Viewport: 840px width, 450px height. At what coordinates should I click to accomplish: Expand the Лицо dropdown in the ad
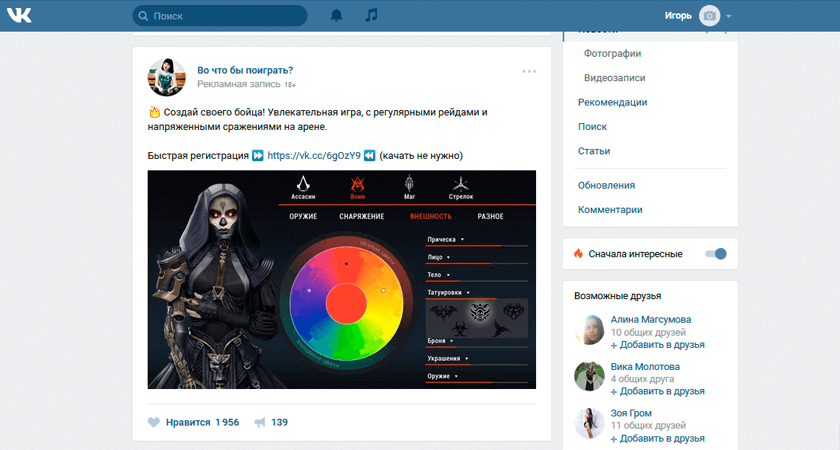tap(438, 257)
